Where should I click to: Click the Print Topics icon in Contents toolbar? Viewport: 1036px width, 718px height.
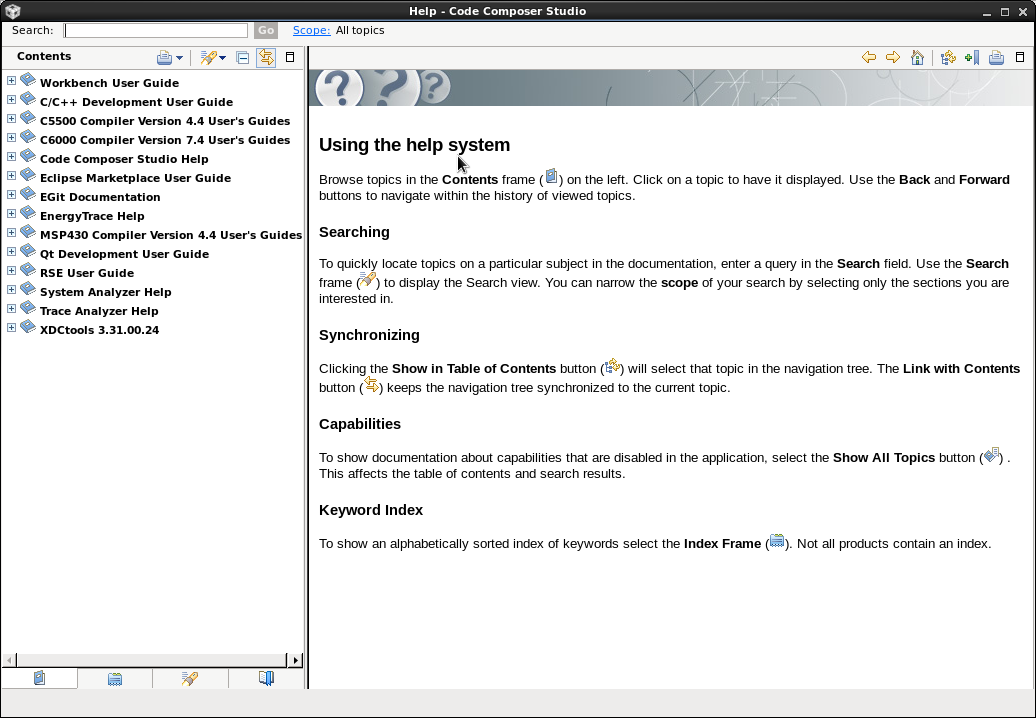[164, 58]
